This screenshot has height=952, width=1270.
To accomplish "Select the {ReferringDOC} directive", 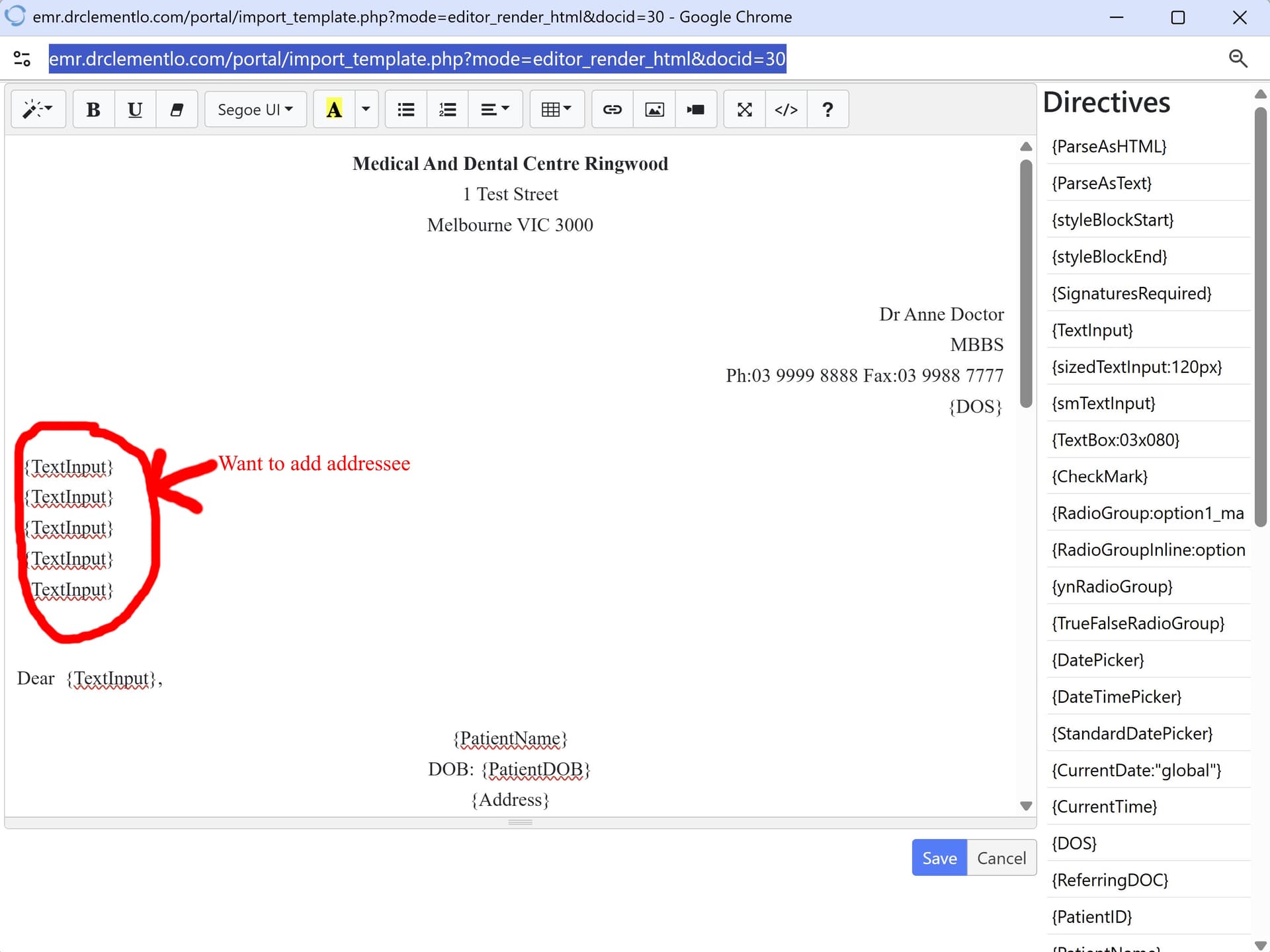I will (x=1148, y=880).
